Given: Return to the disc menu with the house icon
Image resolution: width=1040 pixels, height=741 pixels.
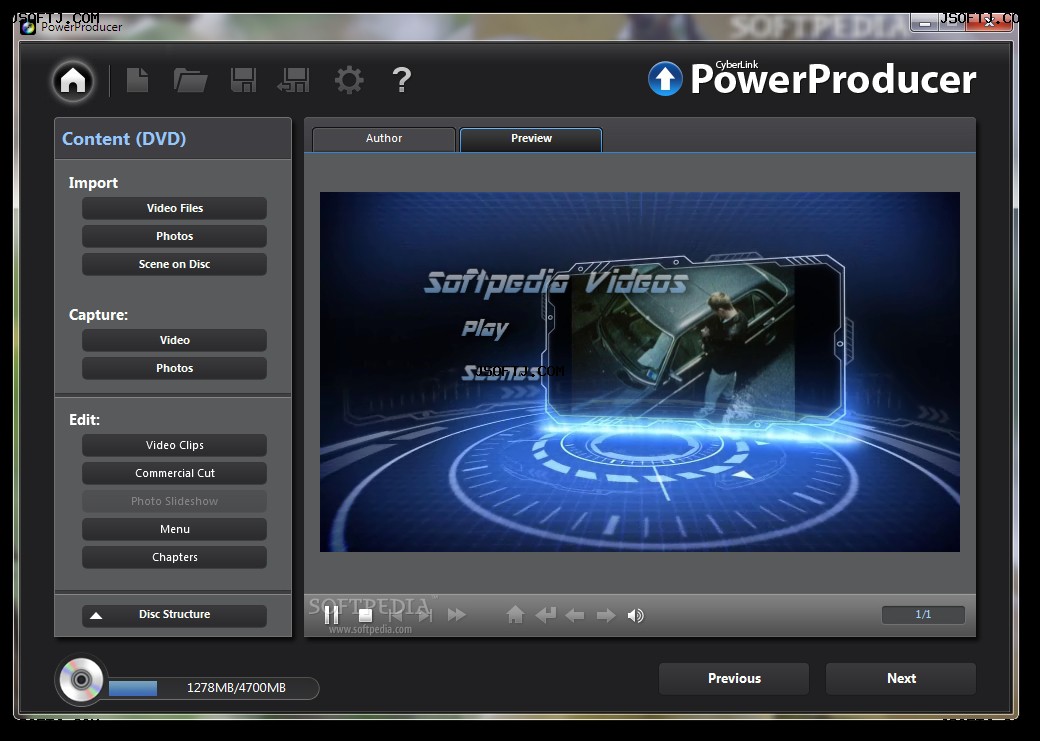Looking at the screenshot, I should coord(515,615).
